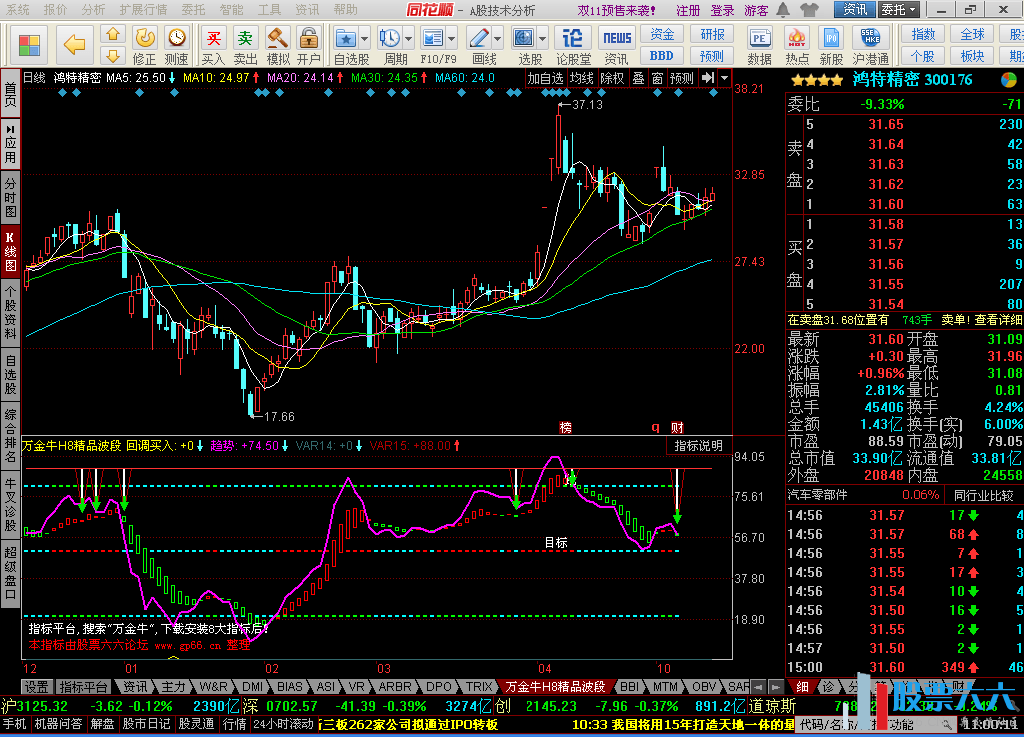Viewport: 1024px width, 737px height.
Task: Click the back arrow navigation icon
Action: [75, 44]
